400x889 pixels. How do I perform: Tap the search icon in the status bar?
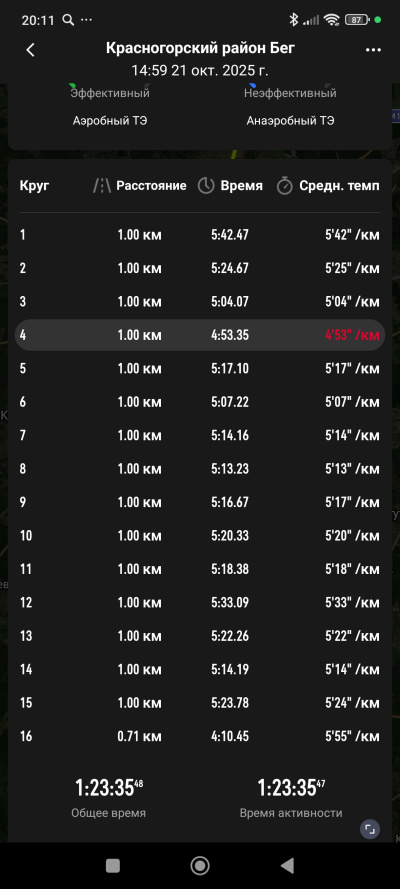tap(68, 20)
